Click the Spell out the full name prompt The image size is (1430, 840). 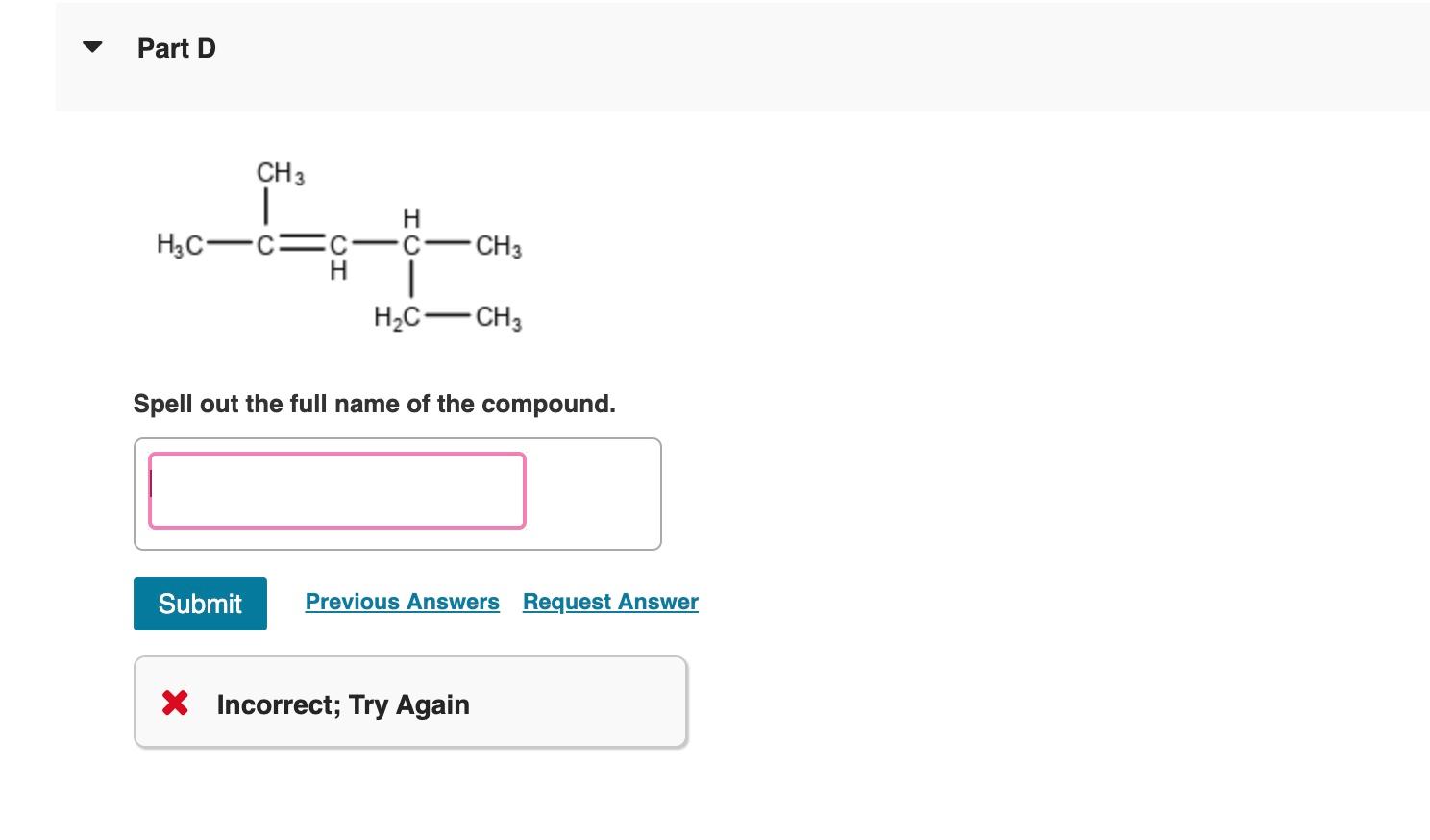(374, 404)
